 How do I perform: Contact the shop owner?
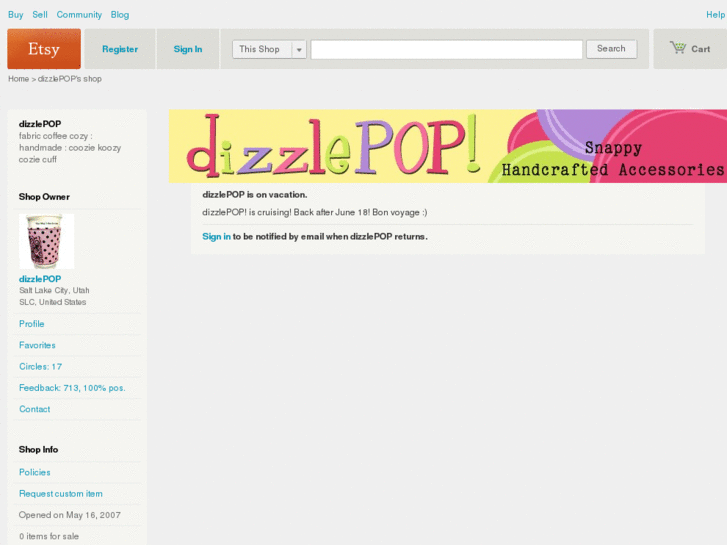click(x=35, y=409)
